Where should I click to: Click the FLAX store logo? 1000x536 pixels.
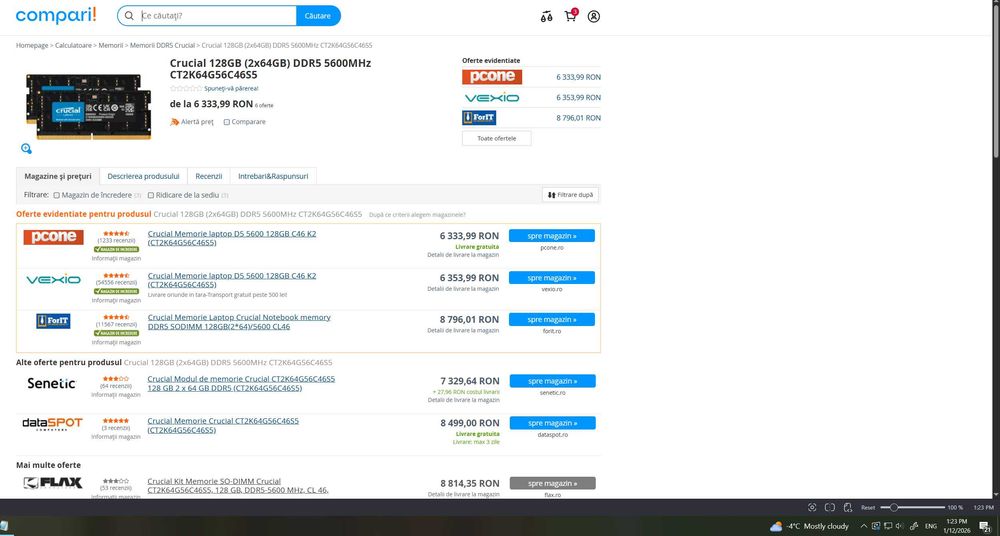click(x=53, y=483)
